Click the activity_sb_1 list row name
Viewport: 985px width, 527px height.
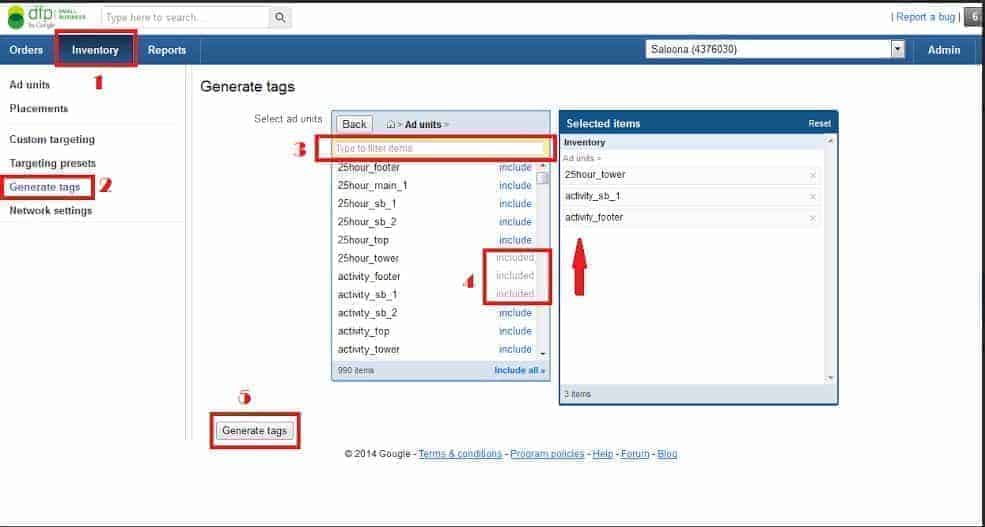(367, 295)
